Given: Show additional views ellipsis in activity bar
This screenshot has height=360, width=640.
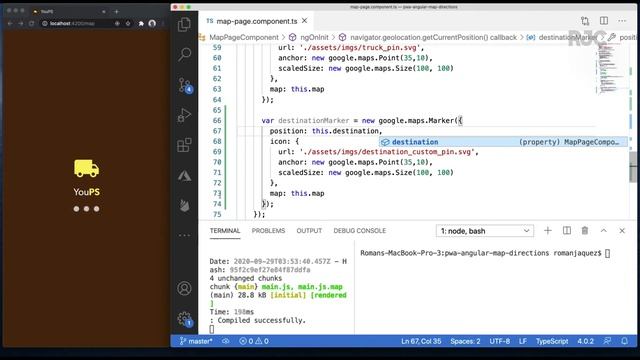Looking at the screenshot, I should (x=184, y=235).
